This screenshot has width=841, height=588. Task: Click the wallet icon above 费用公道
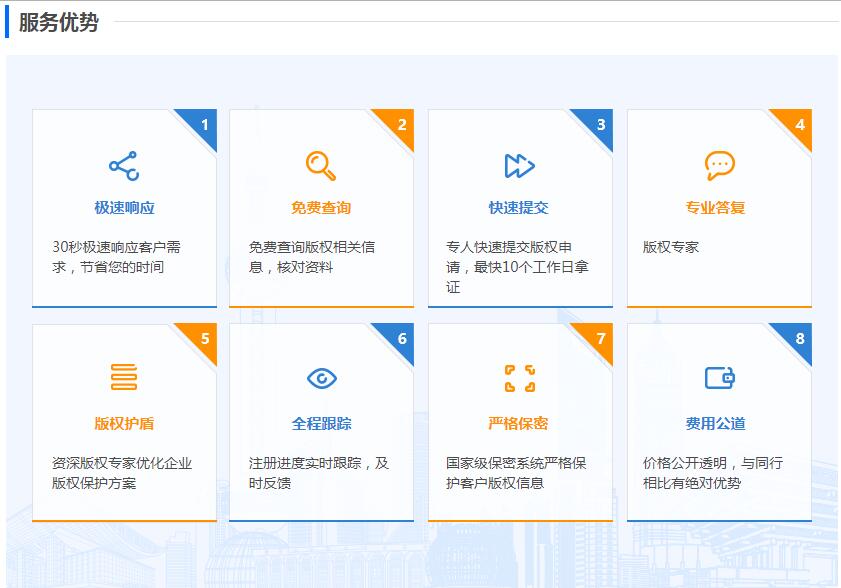[x=719, y=378]
